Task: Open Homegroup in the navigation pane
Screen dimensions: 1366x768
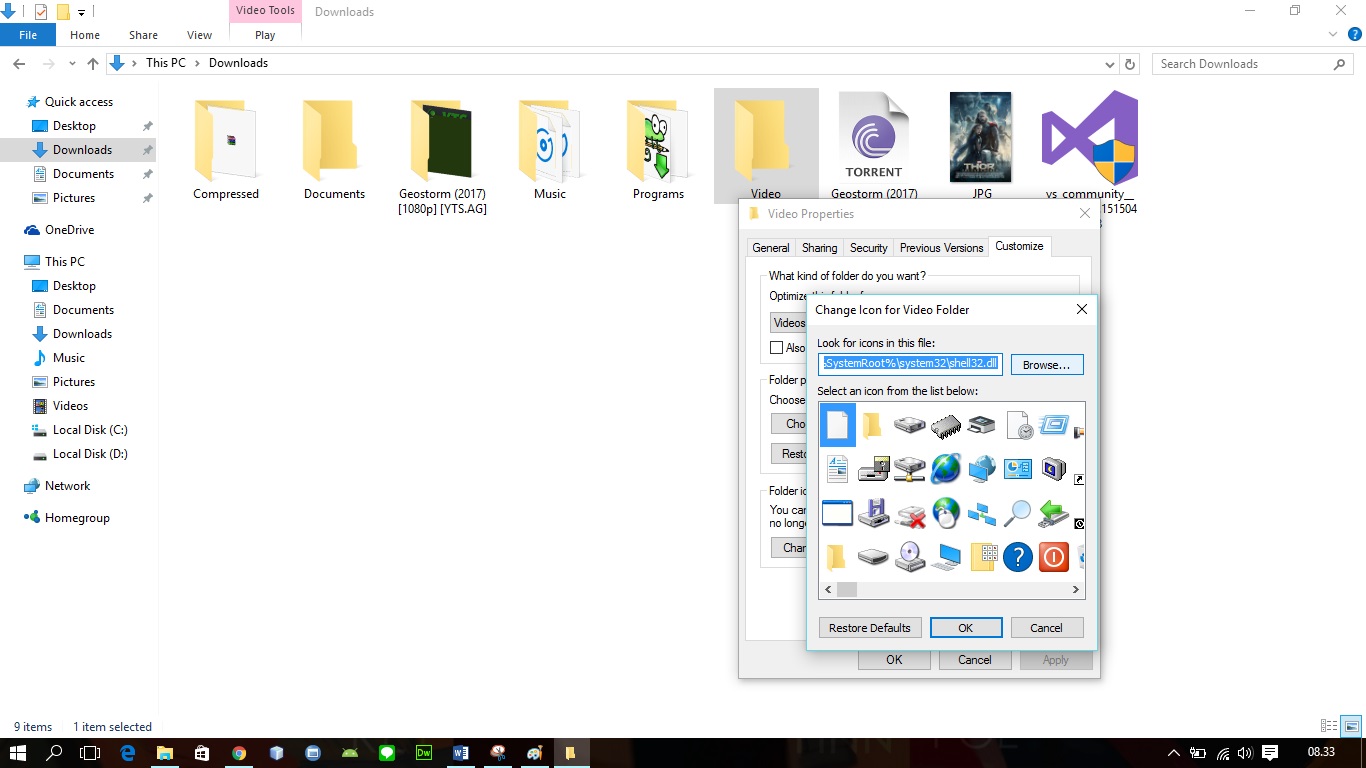Action: (x=77, y=518)
